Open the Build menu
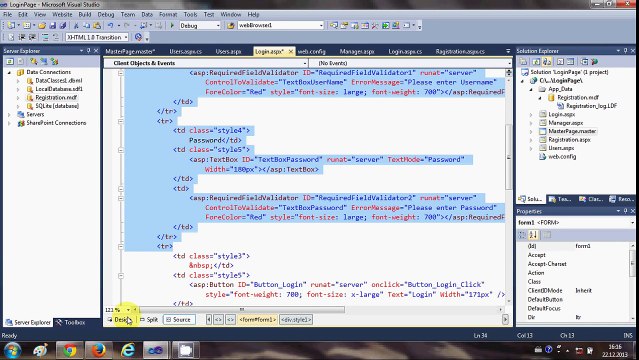 click(x=85, y=14)
